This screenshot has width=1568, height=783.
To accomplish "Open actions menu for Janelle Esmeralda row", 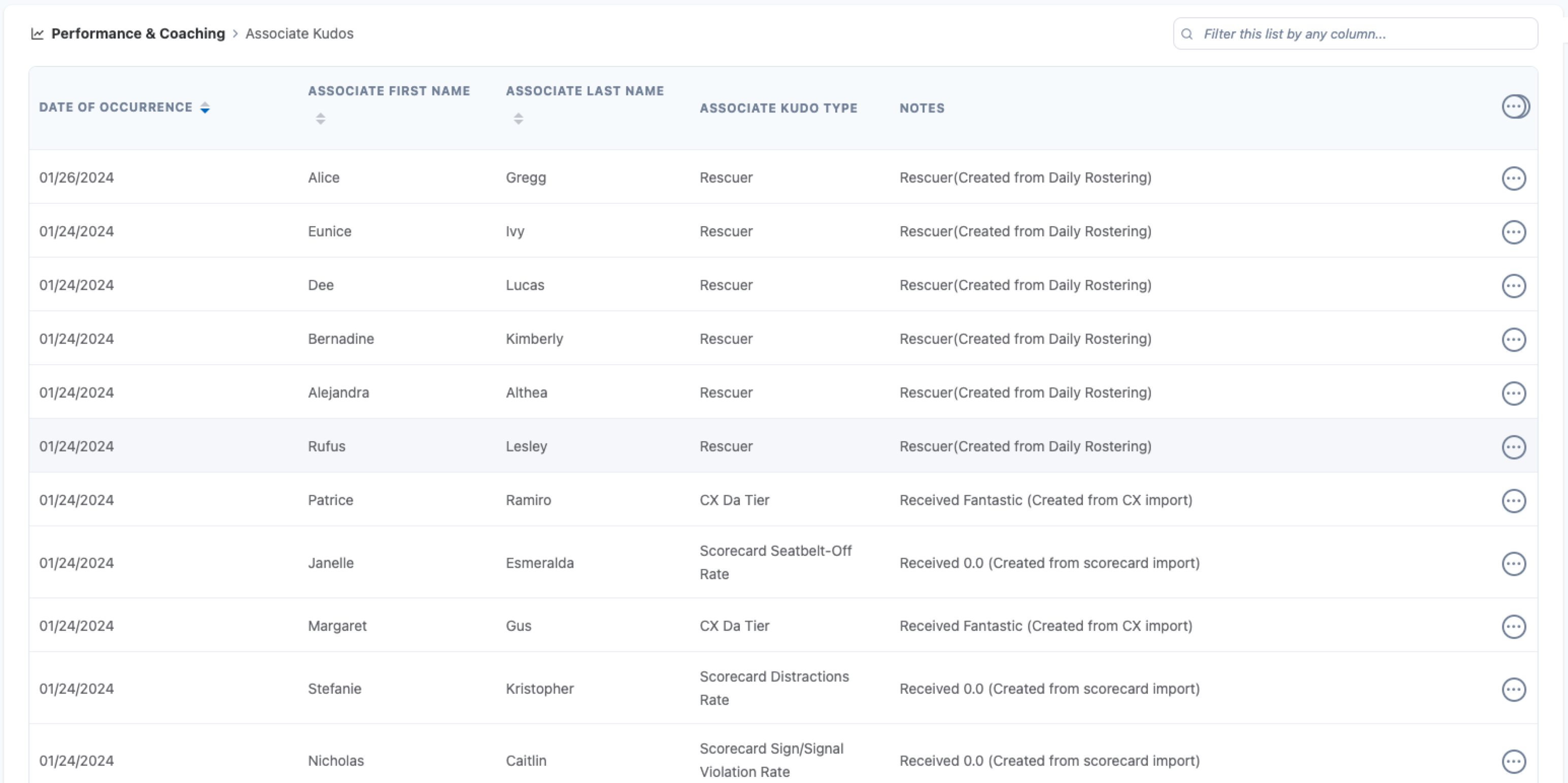I will 1513,563.
